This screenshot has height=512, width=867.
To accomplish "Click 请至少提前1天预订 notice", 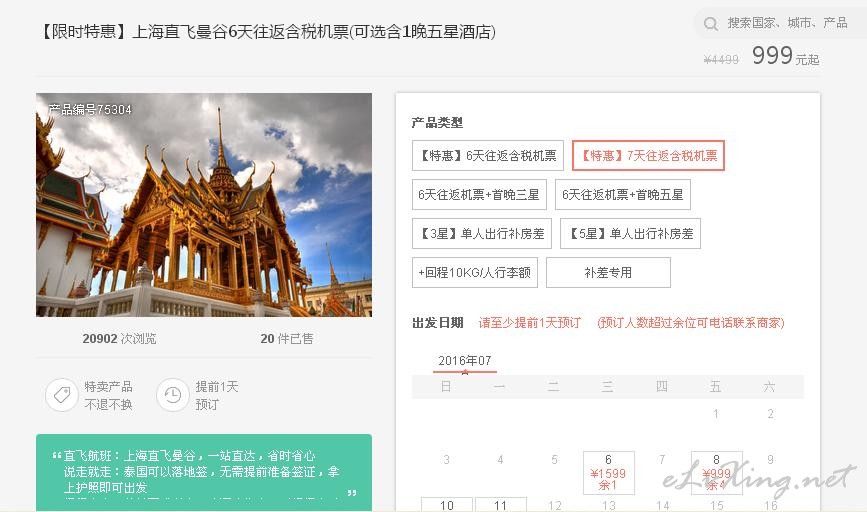I will click(530, 323).
